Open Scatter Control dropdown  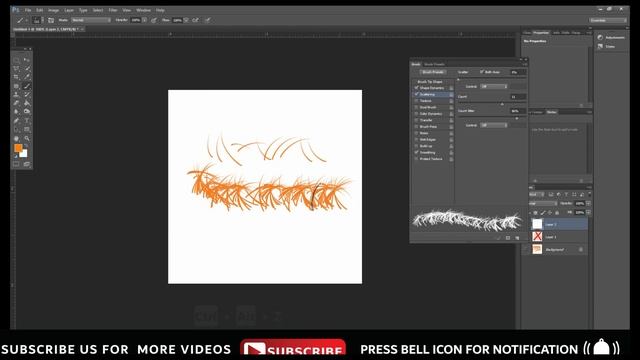(493, 87)
